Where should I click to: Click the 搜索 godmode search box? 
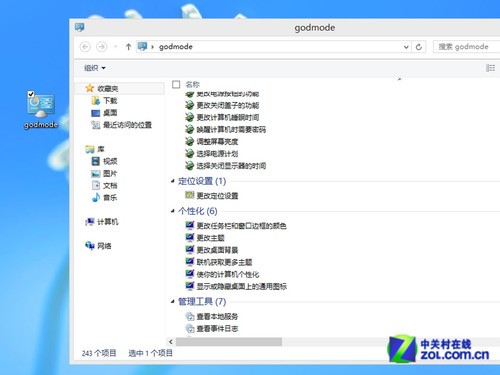pos(467,47)
